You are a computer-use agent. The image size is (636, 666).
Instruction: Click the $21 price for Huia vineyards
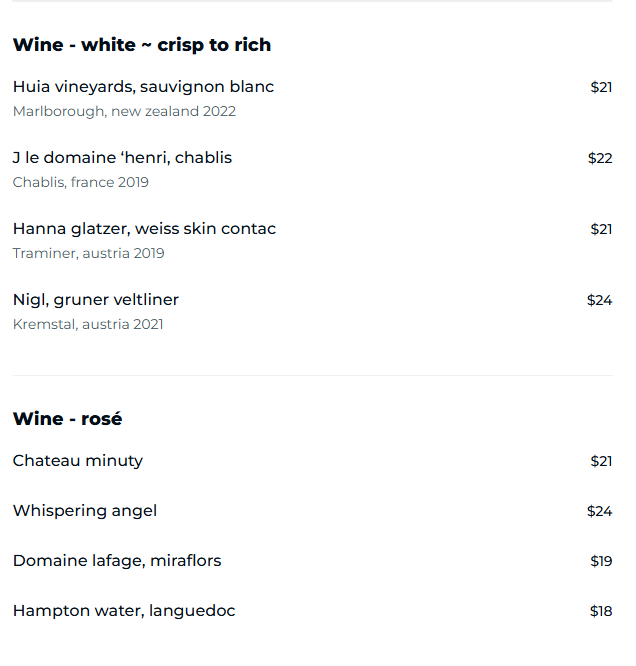[x=601, y=87]
